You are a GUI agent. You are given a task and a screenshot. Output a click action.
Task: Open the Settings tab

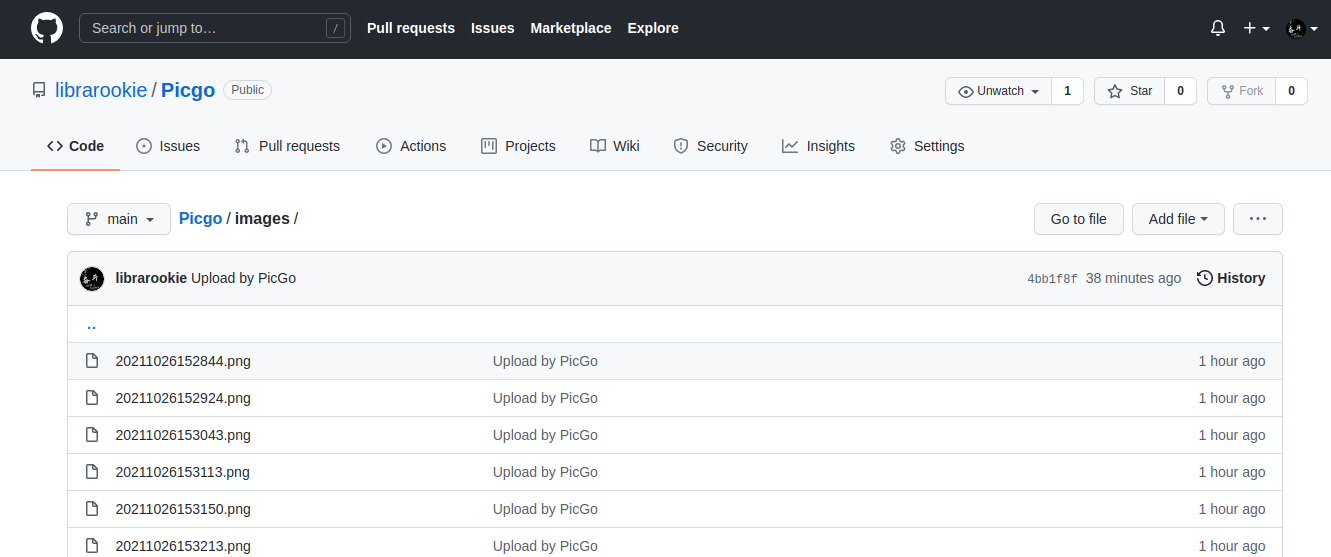pyautogui.click(x=927, y=146)
